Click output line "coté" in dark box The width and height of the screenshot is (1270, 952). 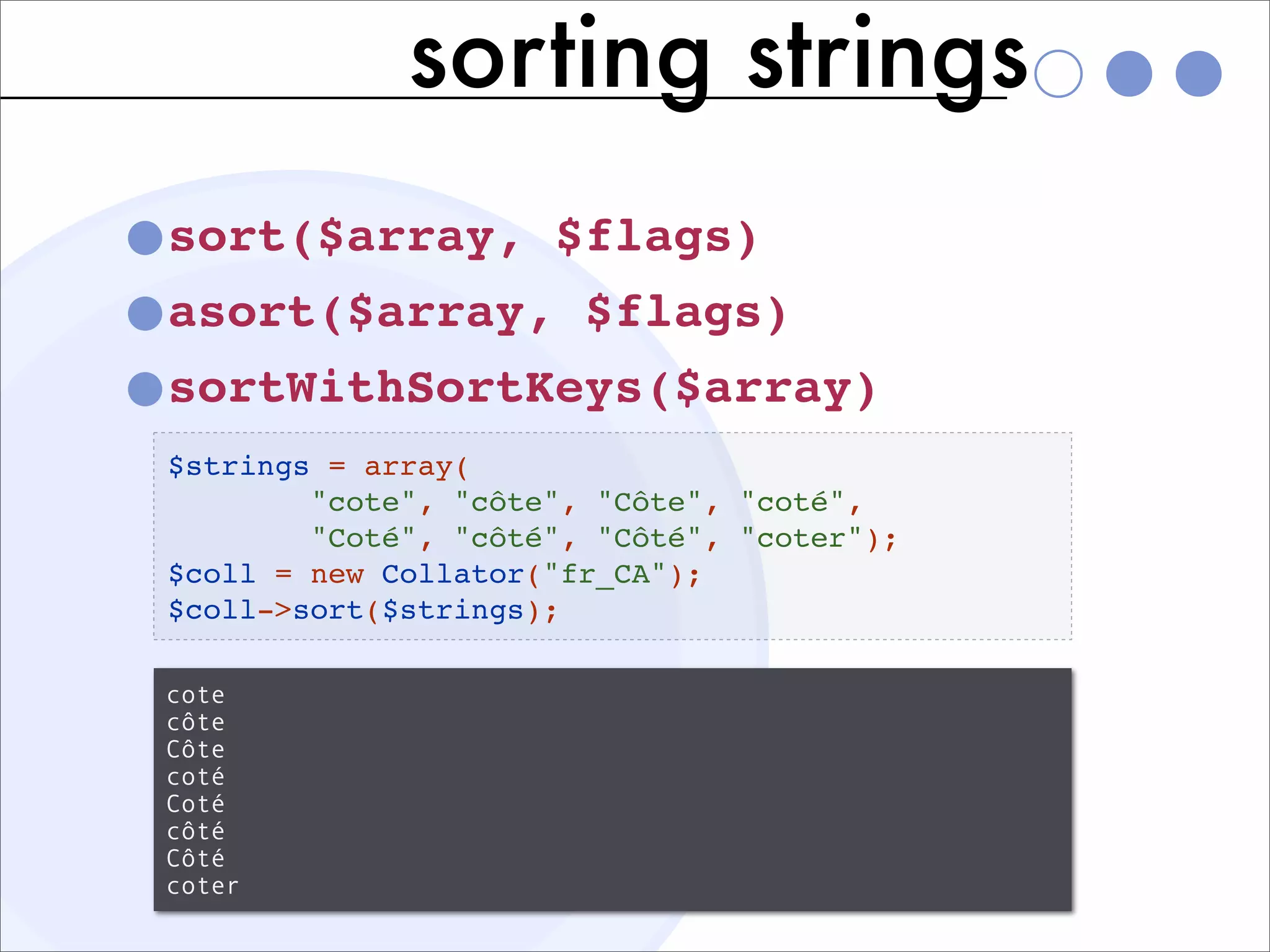click(195, 777)
